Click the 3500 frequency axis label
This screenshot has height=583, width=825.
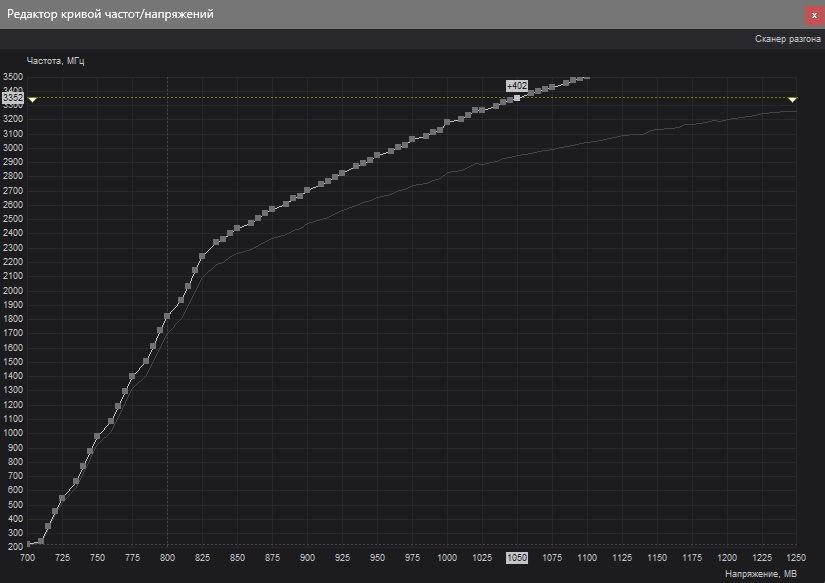[x=13, y=77]
